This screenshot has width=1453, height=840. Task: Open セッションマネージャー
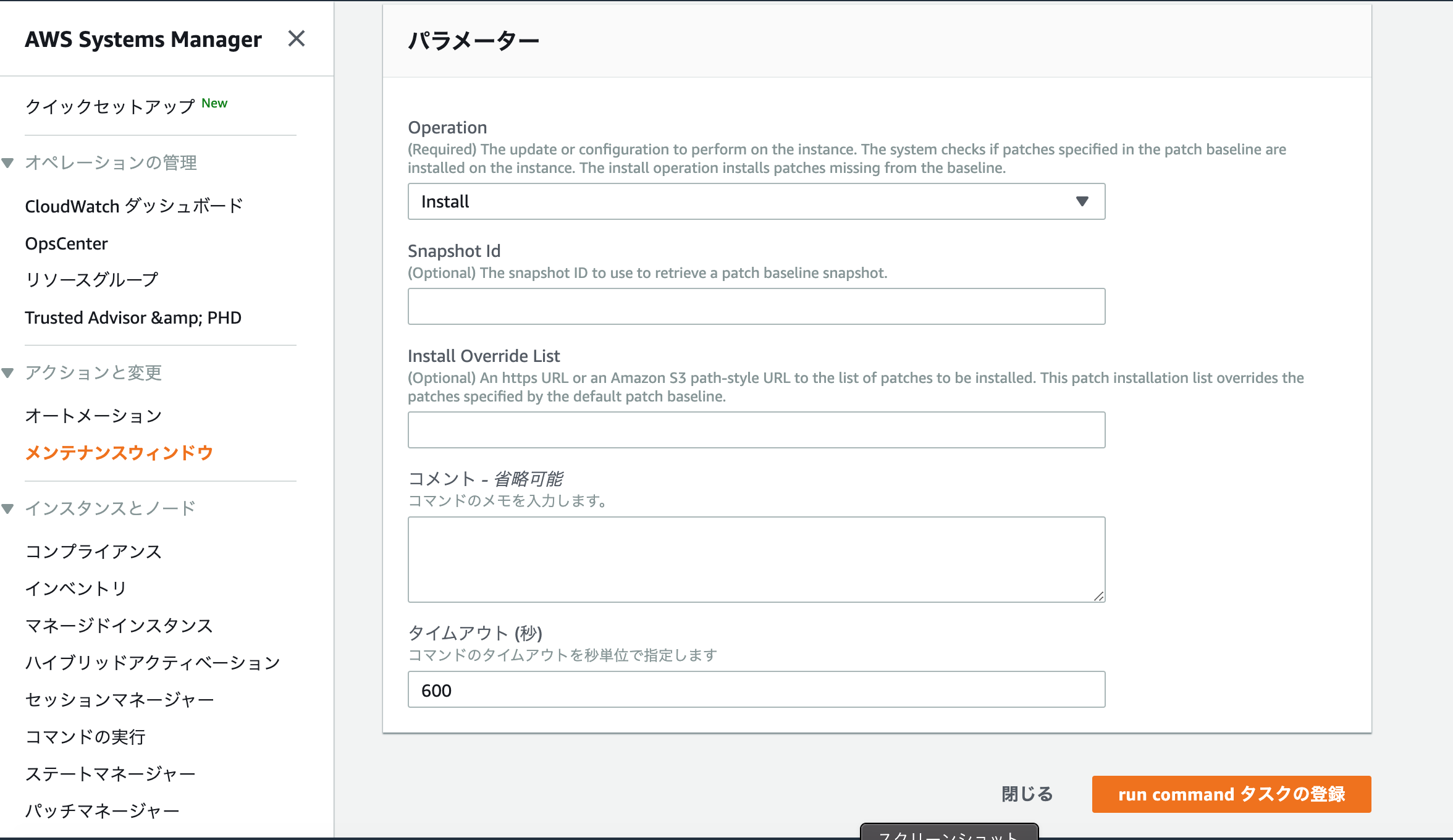click(119, 700)
